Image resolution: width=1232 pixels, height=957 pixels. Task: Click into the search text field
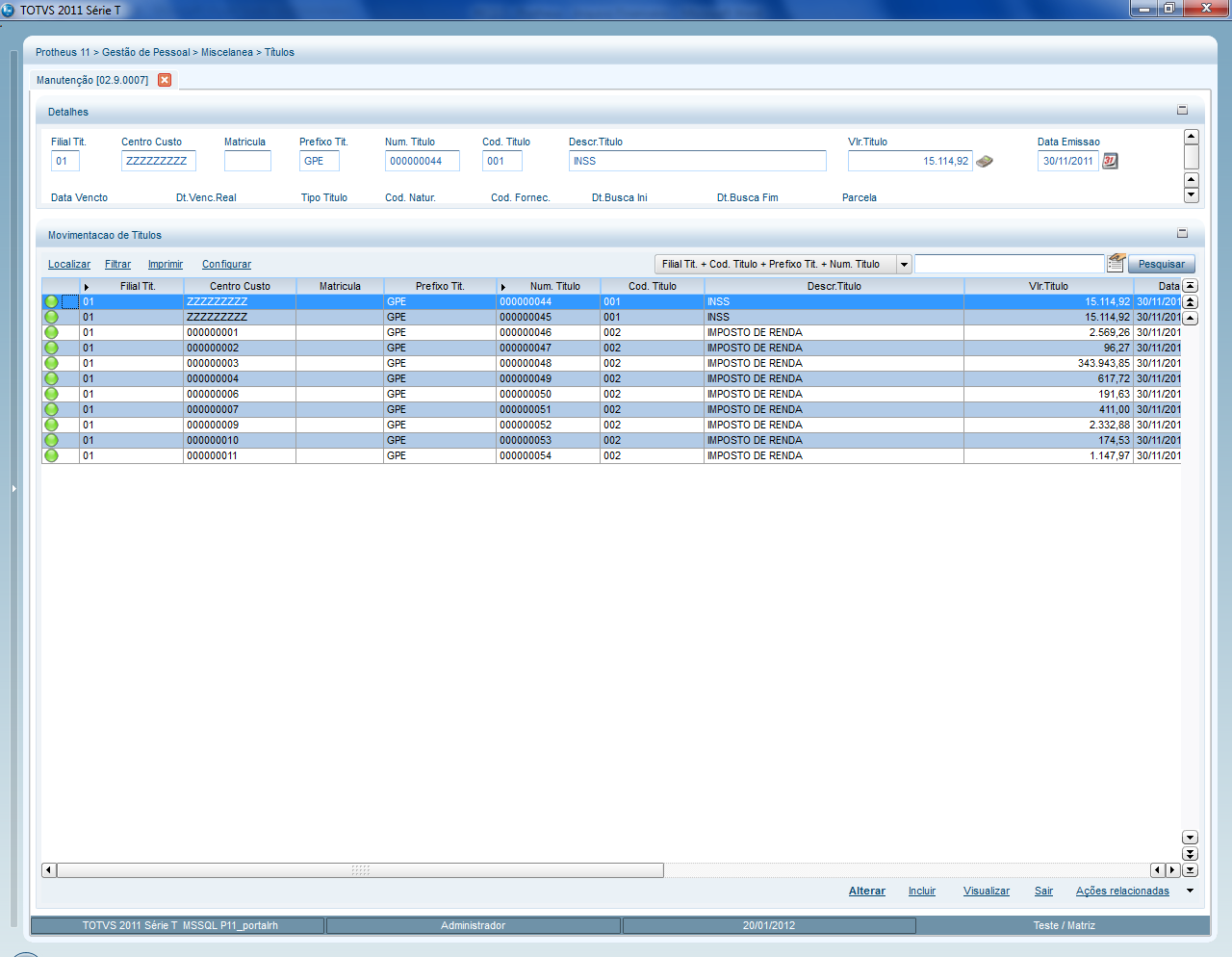pos(1009,264)
